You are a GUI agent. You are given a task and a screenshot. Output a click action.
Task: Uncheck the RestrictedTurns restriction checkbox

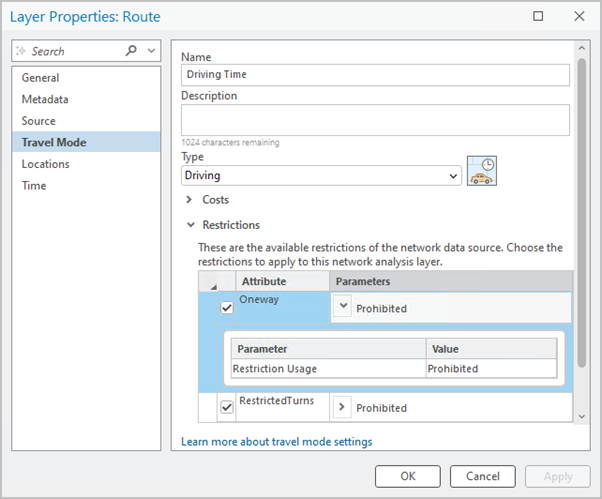point(226,407)
